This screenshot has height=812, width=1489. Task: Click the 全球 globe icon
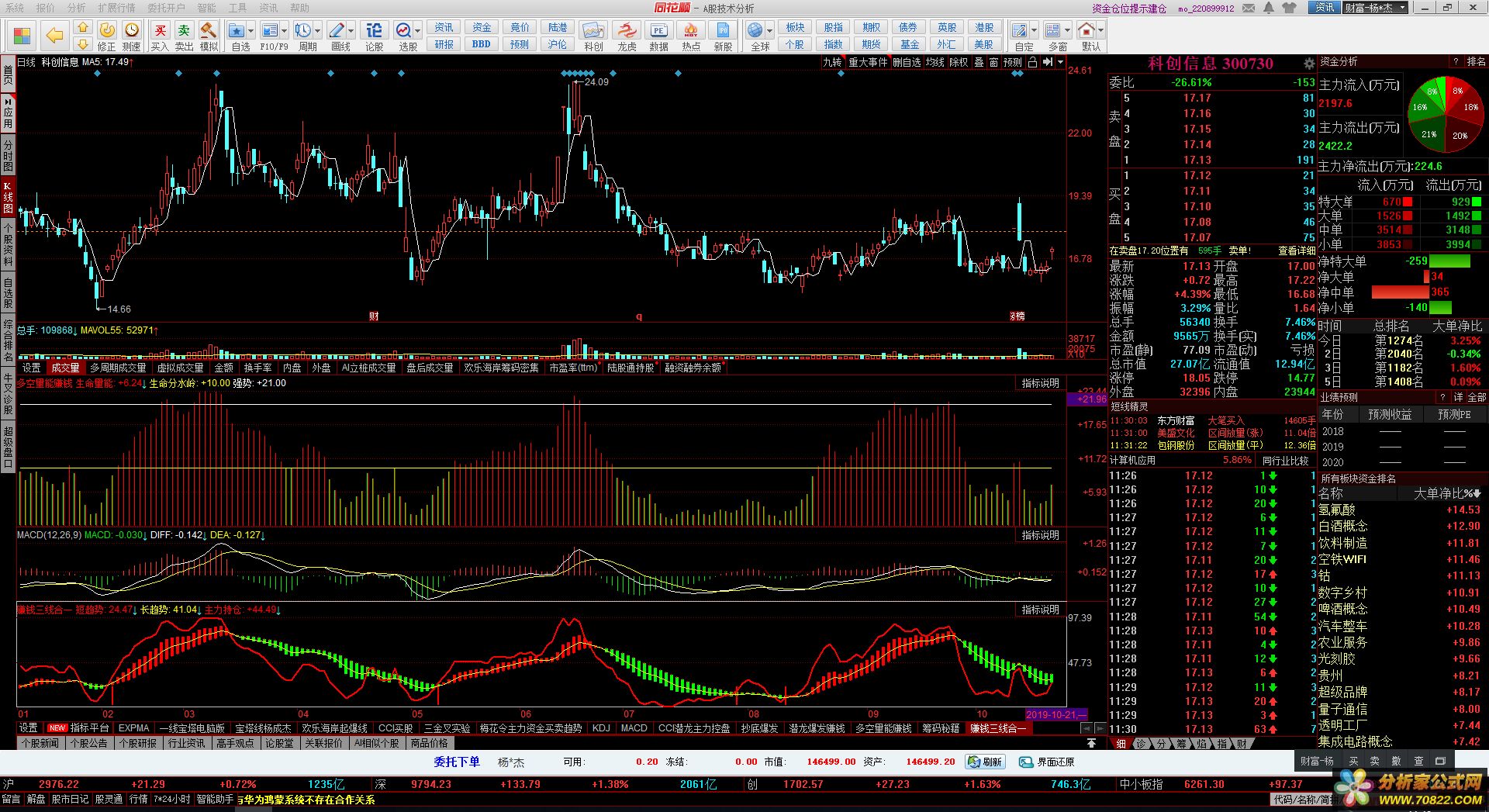point(755,30)
